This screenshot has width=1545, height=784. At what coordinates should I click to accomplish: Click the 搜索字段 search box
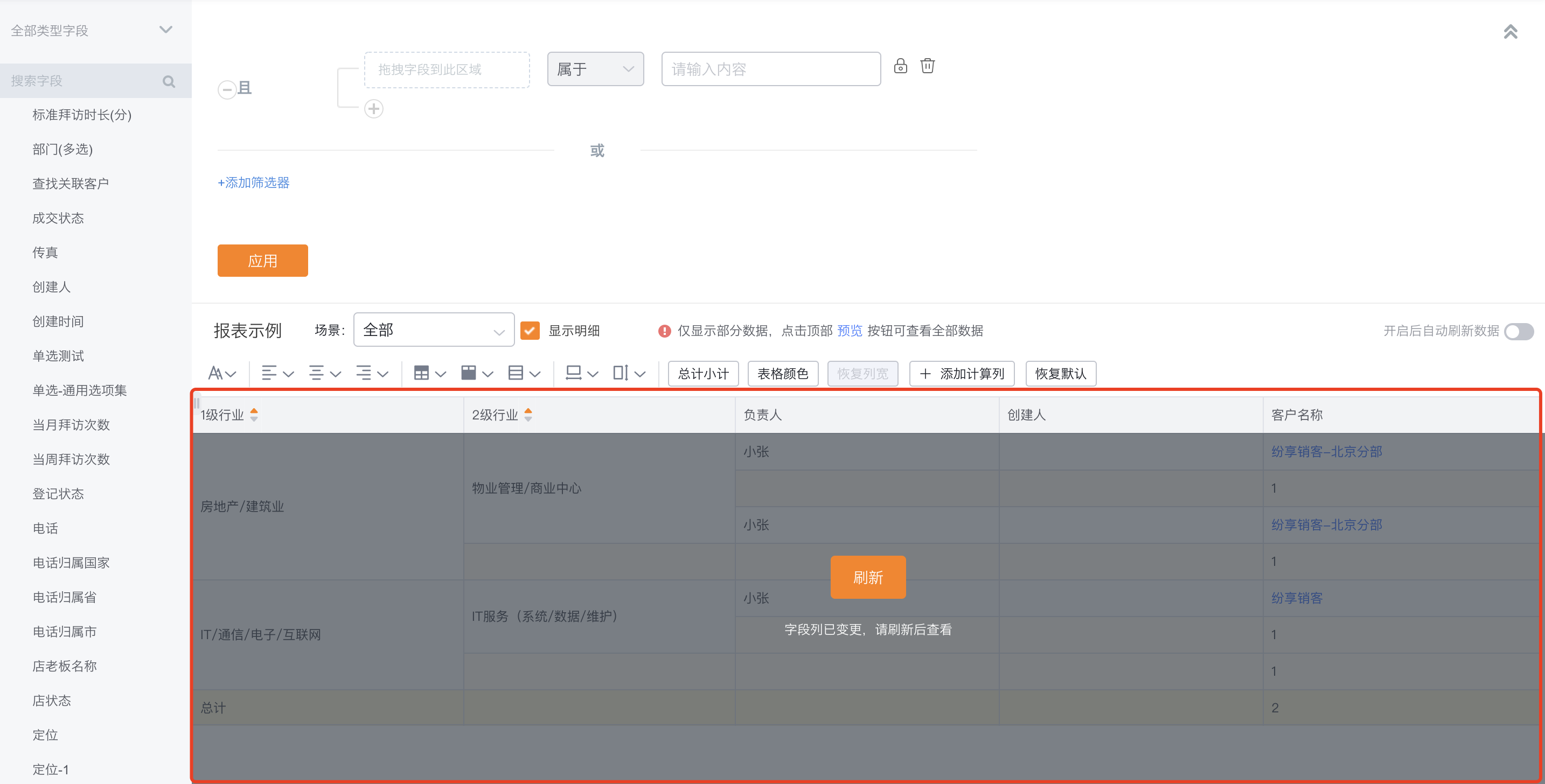(x=96, y=81)
